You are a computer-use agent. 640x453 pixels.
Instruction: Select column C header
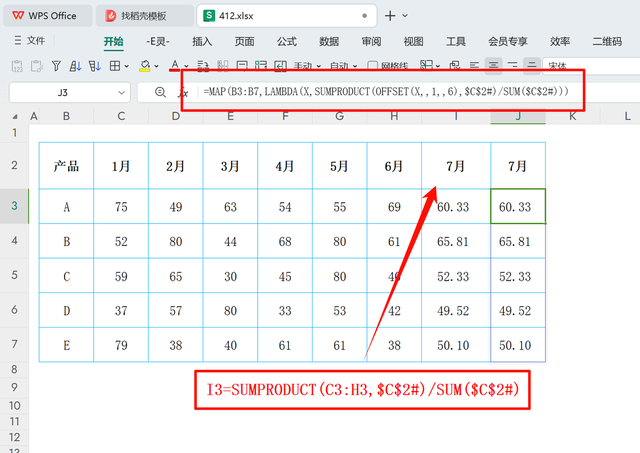(x=121, y=116)
